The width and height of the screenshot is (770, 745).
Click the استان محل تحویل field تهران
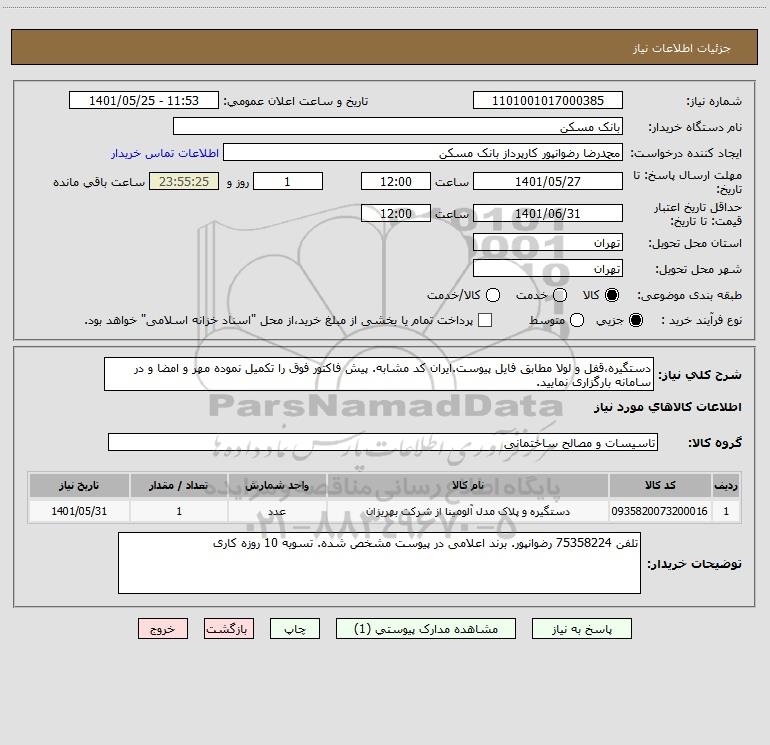pos(548,242)
